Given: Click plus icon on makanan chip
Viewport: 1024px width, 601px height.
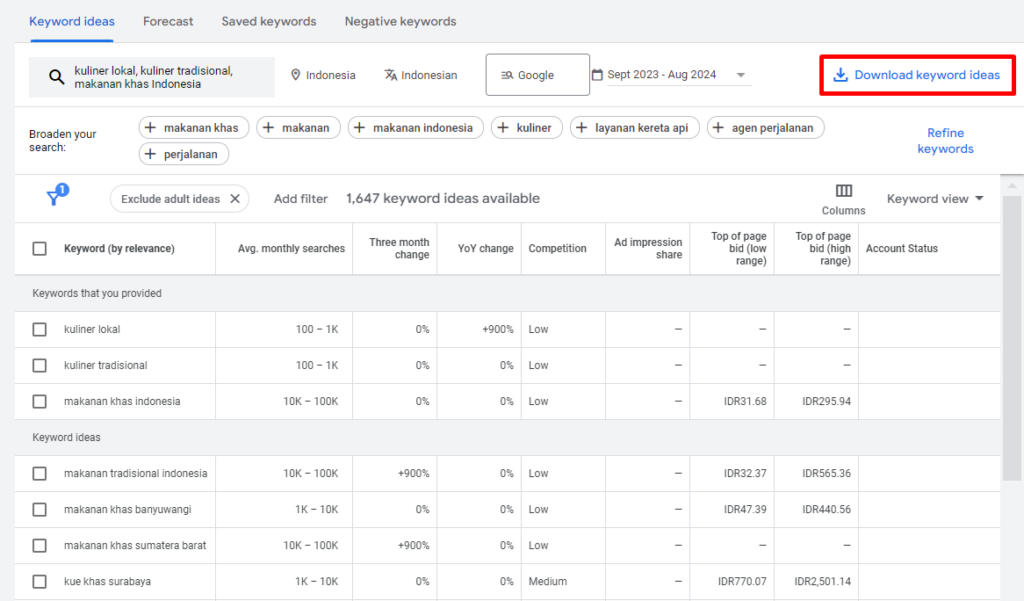Looking at the screenshot, I should 268,127.
